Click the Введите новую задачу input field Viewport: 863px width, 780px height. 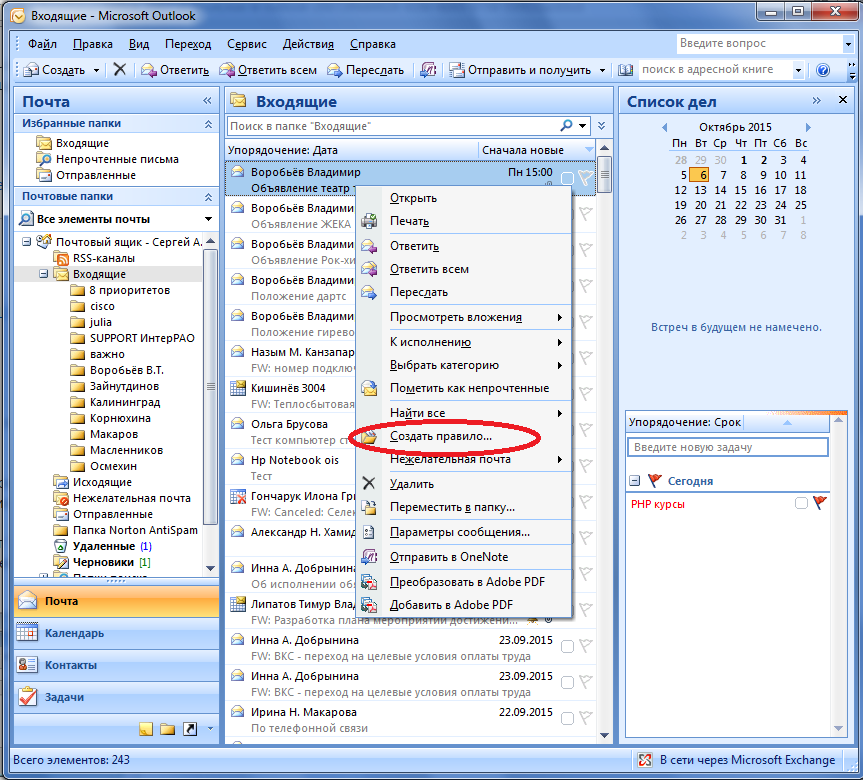[727, 447]
